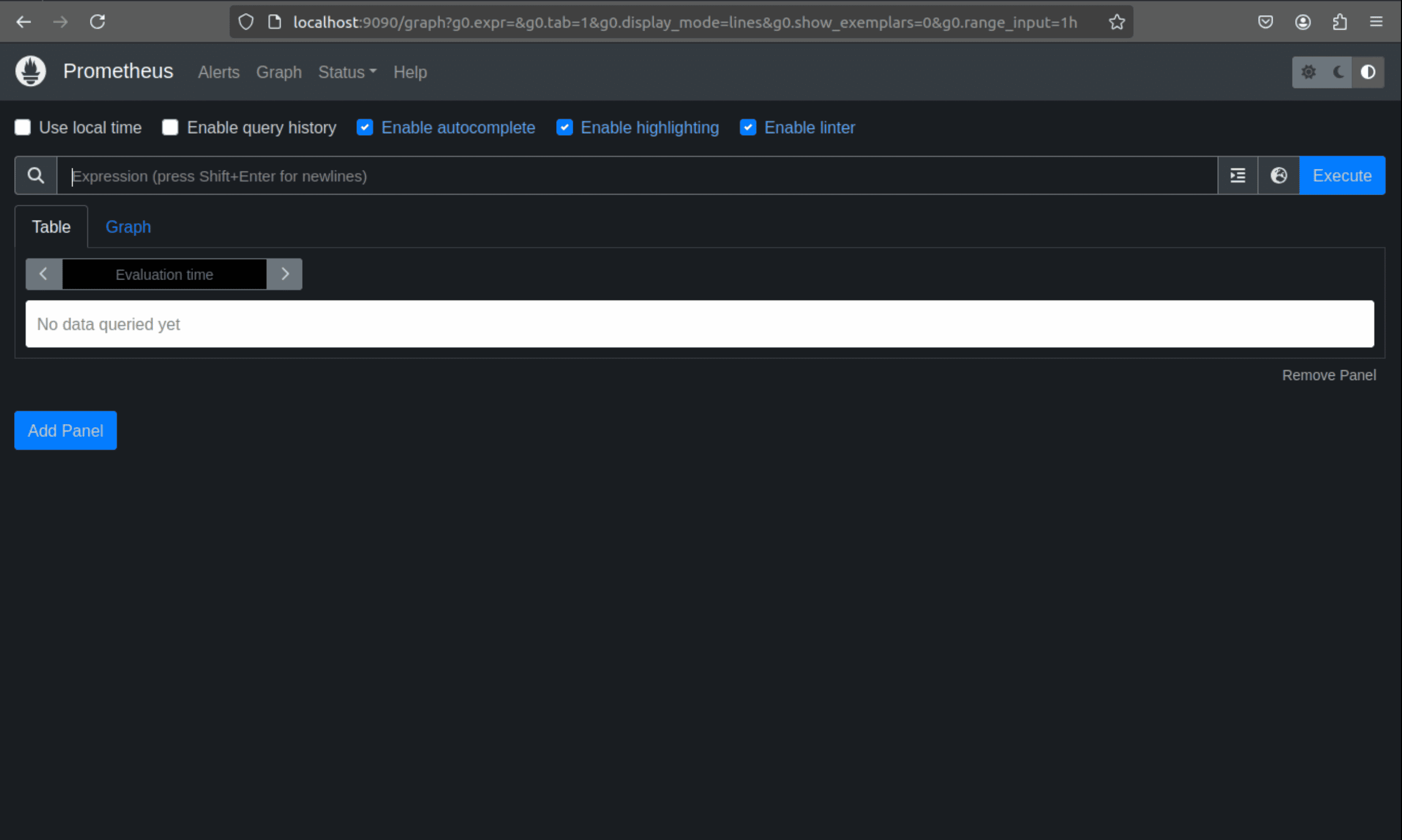This screenshot has width=1402, height=840.
Task: Open the Graph nav link
Action: [x=278, y=73]
